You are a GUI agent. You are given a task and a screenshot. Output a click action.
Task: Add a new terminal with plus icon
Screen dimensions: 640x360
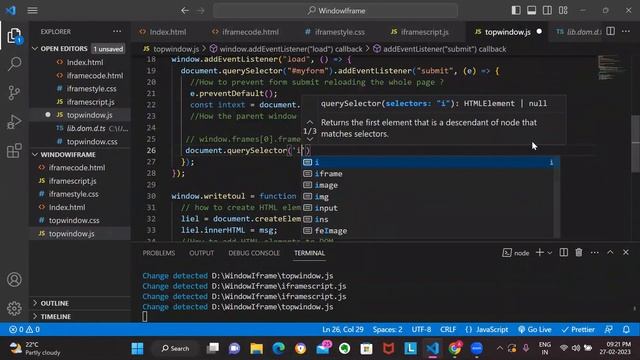pyautogui.click(x=540, y=253)
